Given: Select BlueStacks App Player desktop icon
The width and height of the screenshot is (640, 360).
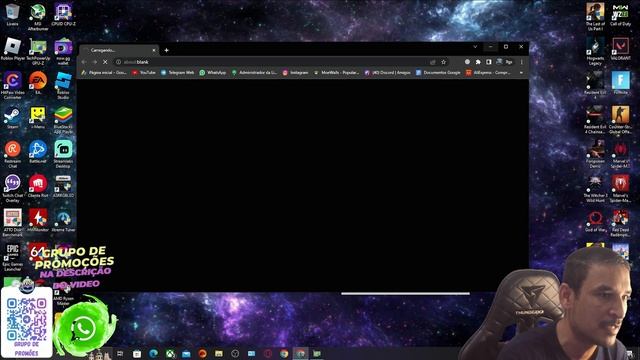Looking at the screenshot, I should pos(63,120).
